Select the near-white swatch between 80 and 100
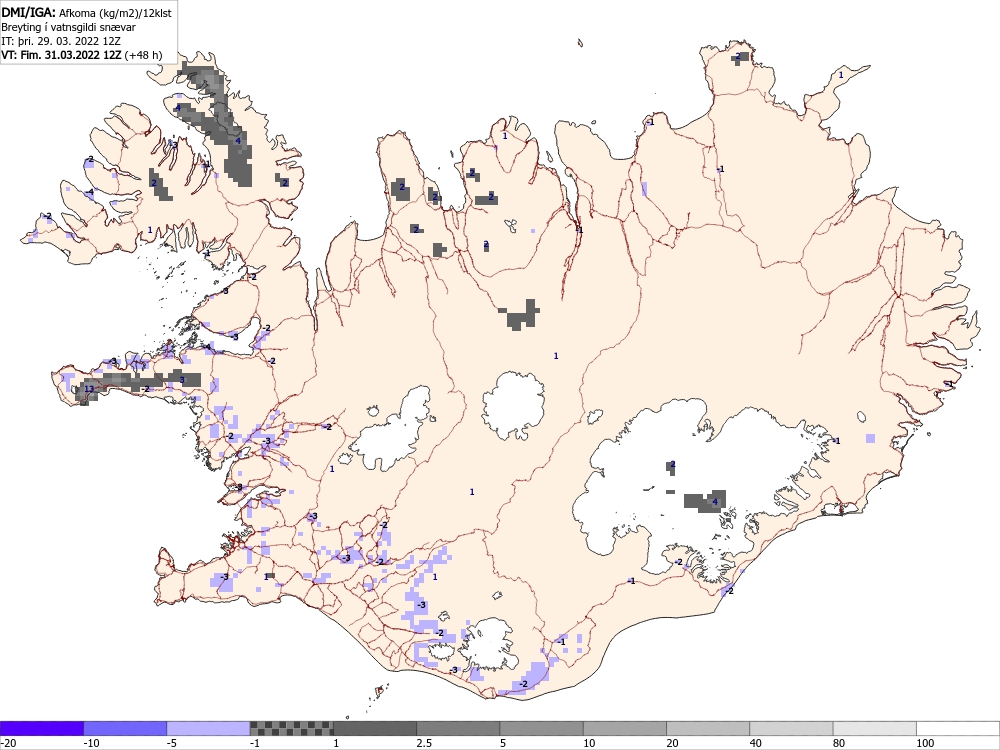This screenshot has width=1000, height=750. 875,728
